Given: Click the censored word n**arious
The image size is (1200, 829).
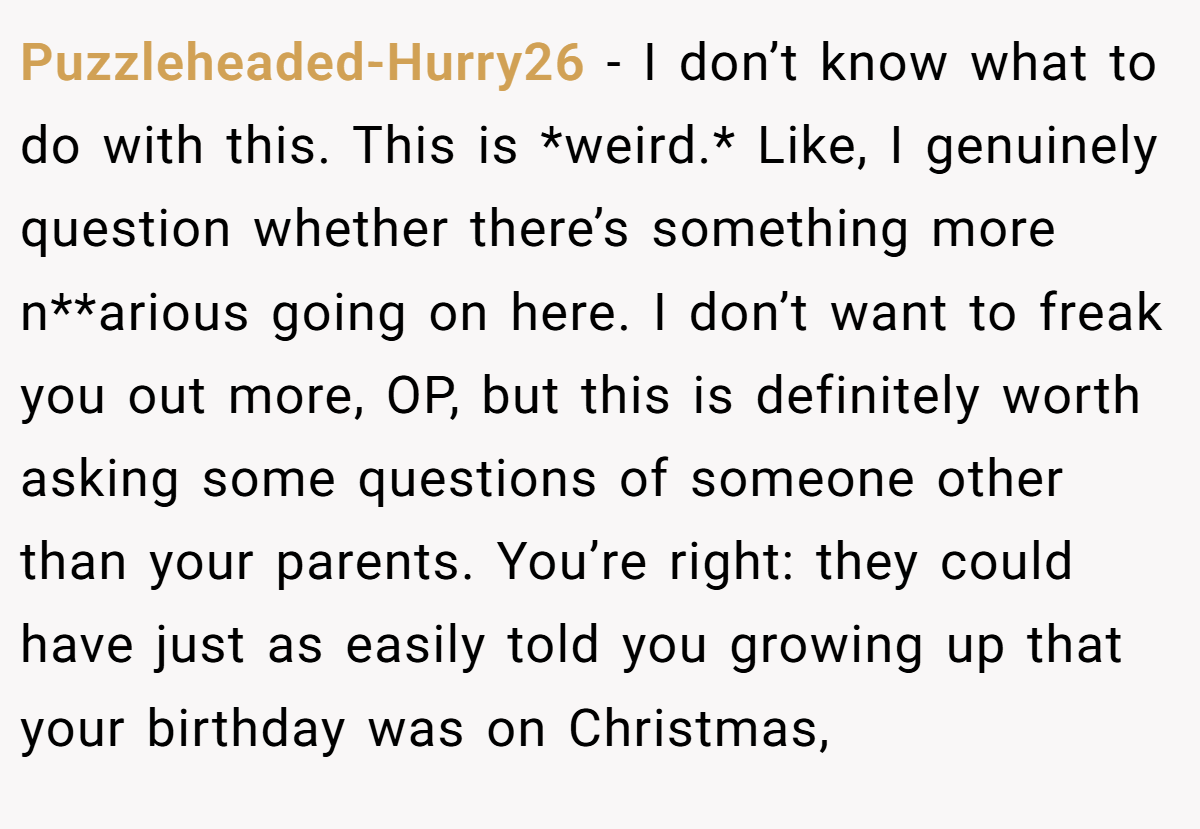Looking at the screenshot, I should click(x=135, y=313).
